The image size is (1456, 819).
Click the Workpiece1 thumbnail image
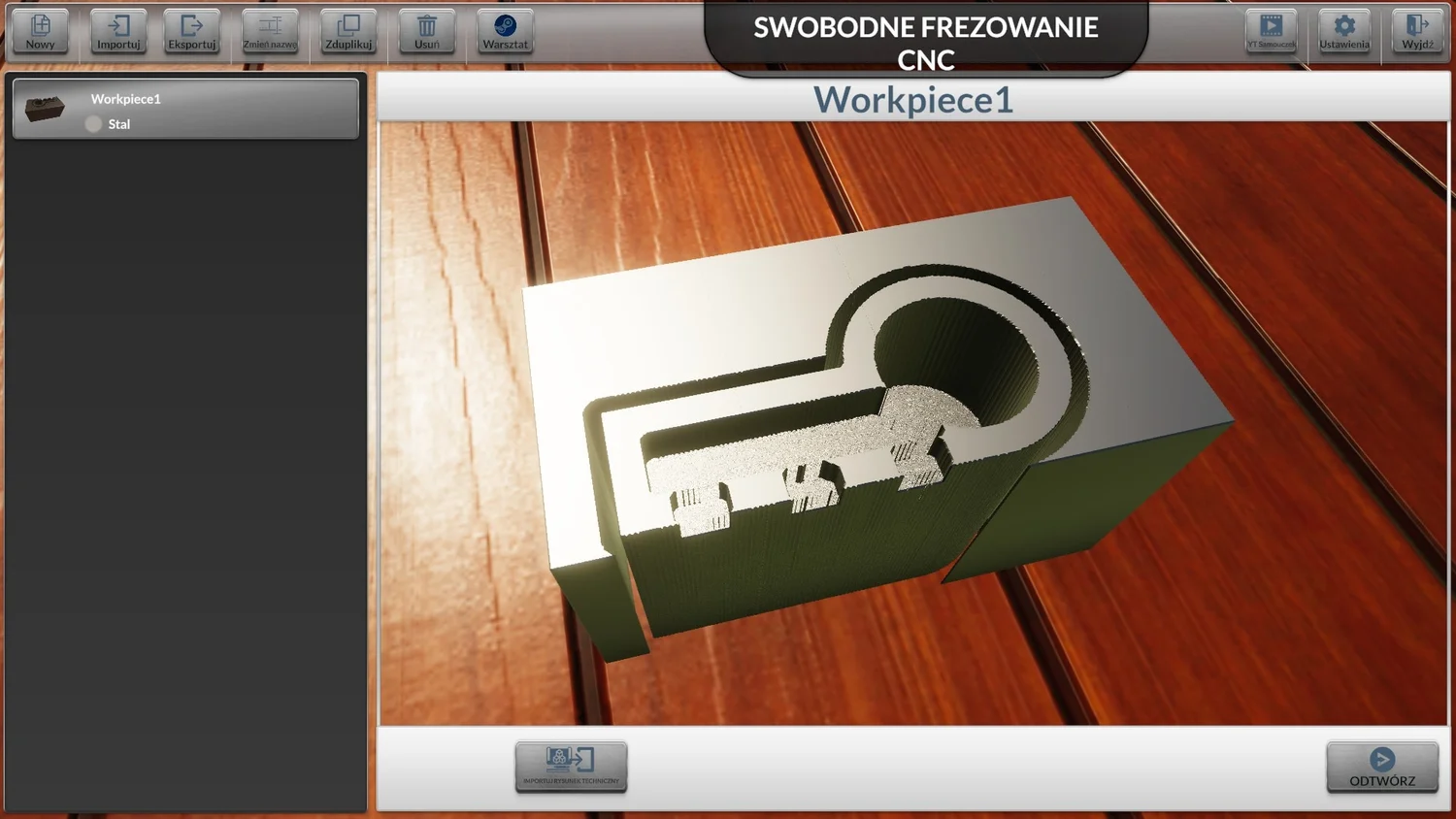click(45, 108)
